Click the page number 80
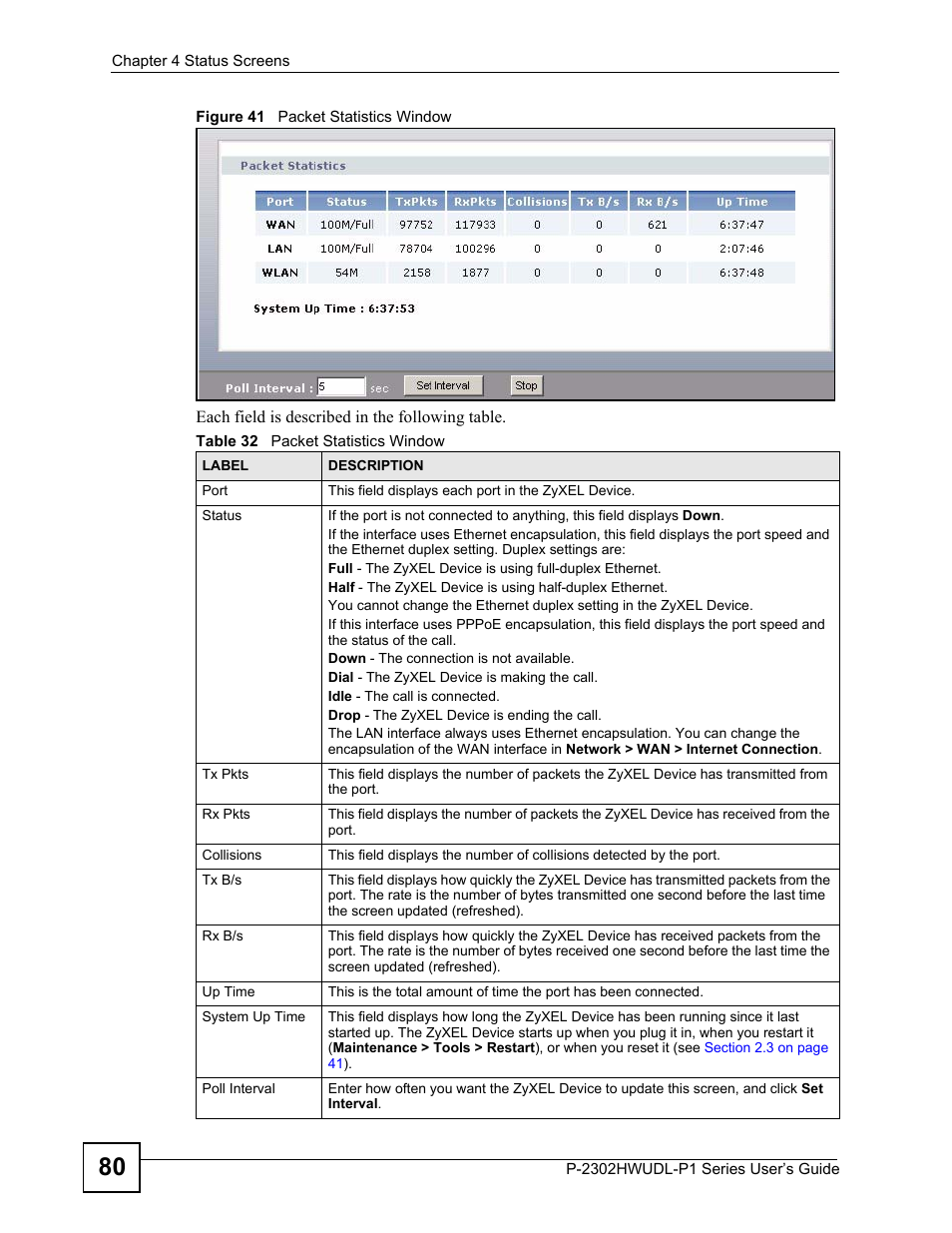The image size is (952, 1233). pos(112,1167)
